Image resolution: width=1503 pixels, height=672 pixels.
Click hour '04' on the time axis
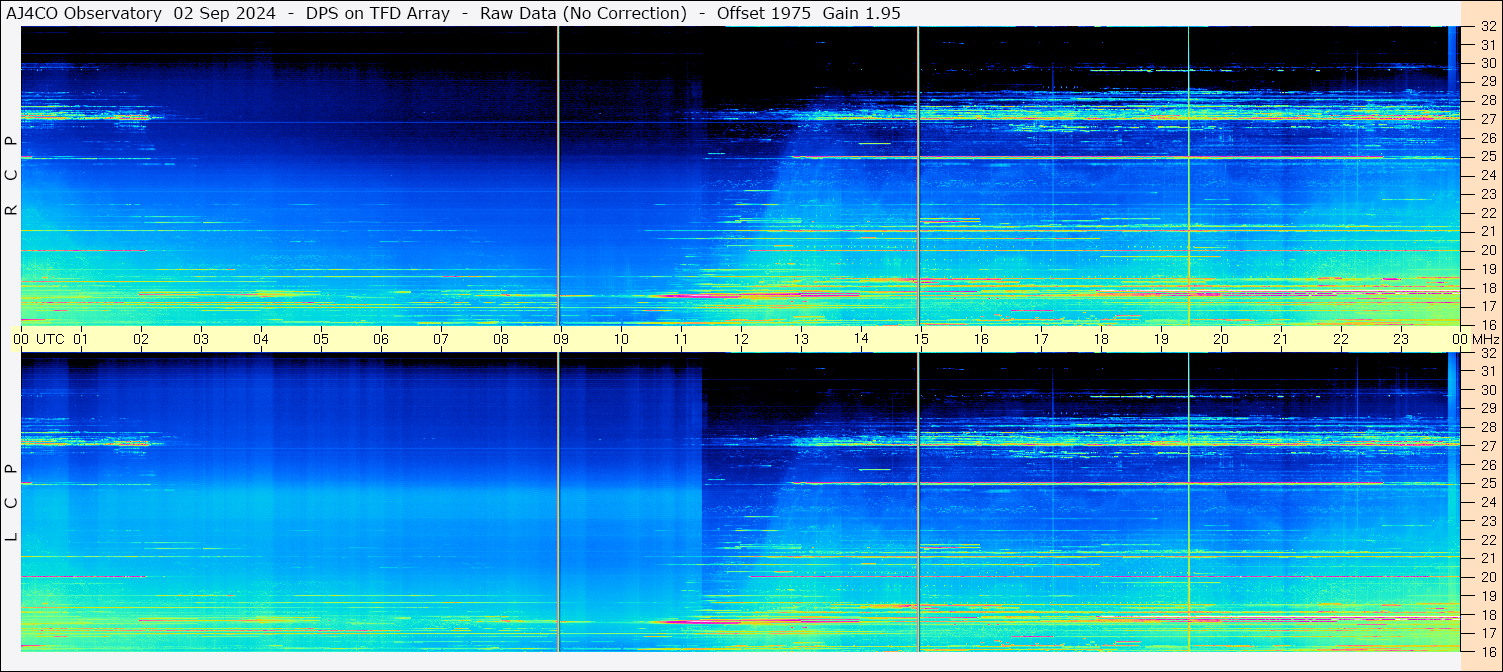coord(261,339)
